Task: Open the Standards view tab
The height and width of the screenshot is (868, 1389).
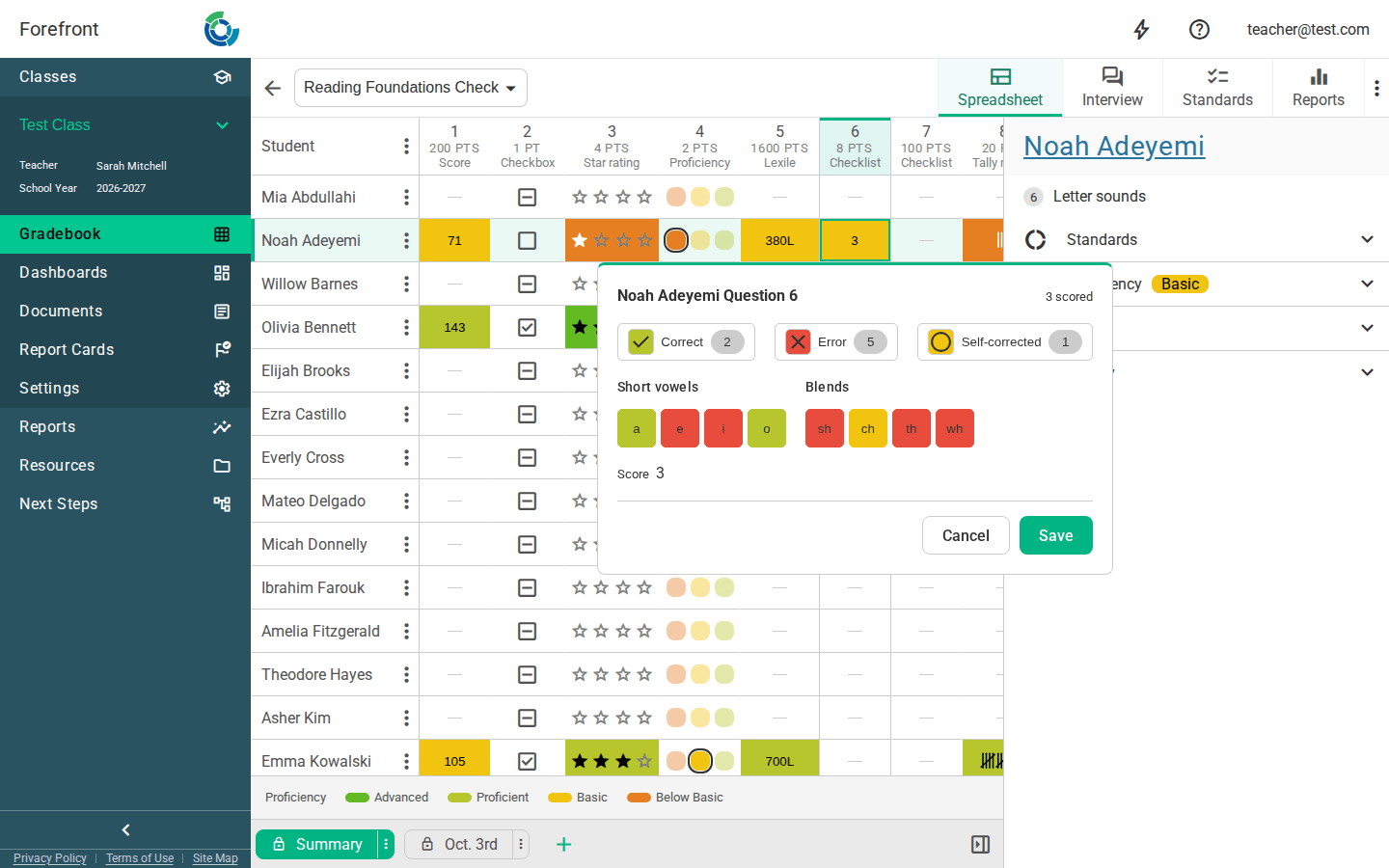Action: click(1217, 87)
